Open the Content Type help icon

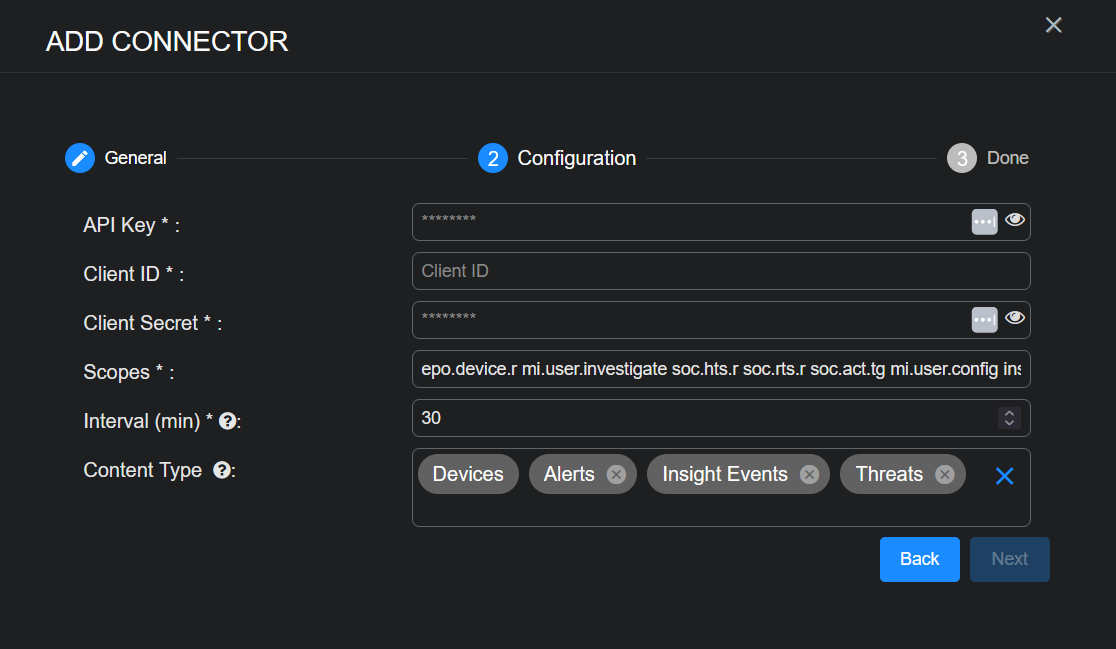pos(222,470)
